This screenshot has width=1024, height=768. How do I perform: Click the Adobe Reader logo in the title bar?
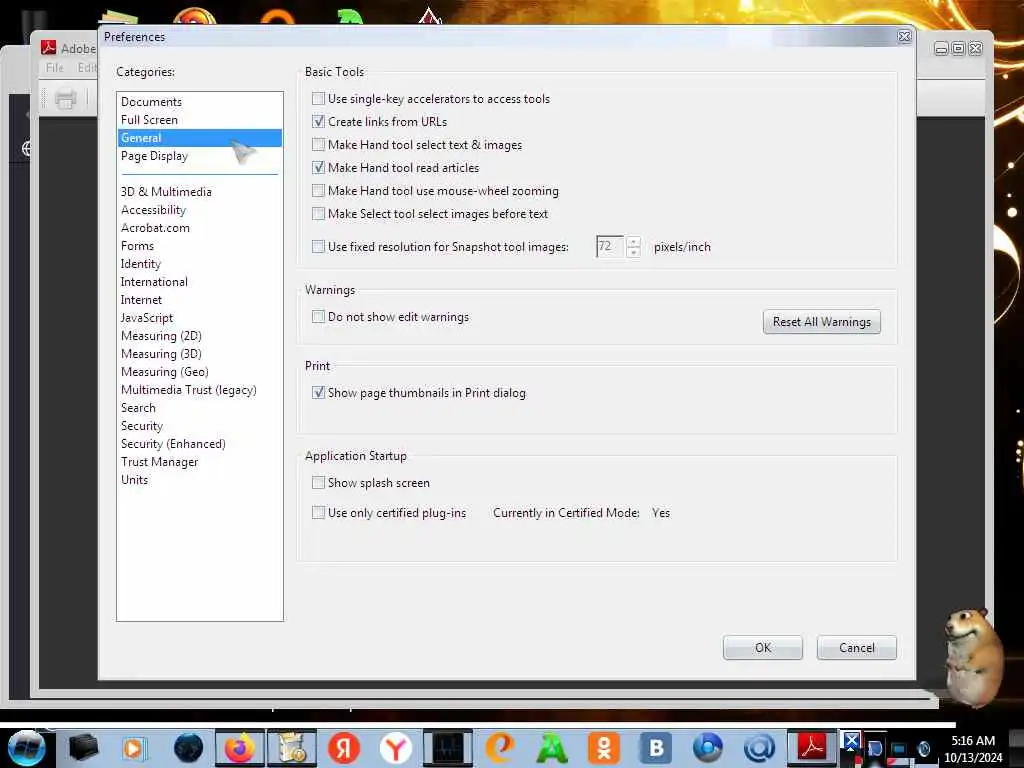(x=48, y=48)
